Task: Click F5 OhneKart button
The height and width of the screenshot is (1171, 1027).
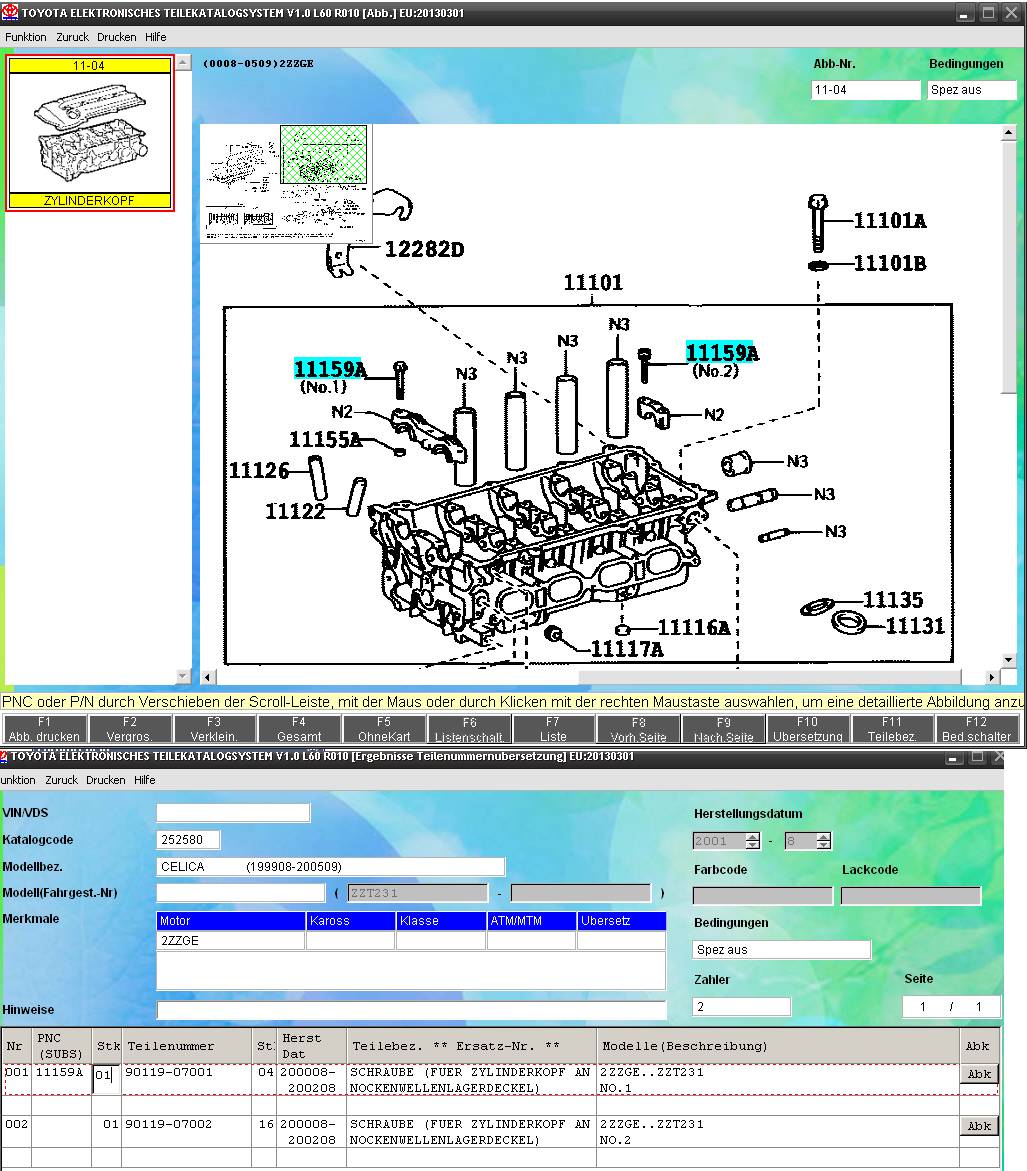Action: pyautogui.click(x=384, y=729)
